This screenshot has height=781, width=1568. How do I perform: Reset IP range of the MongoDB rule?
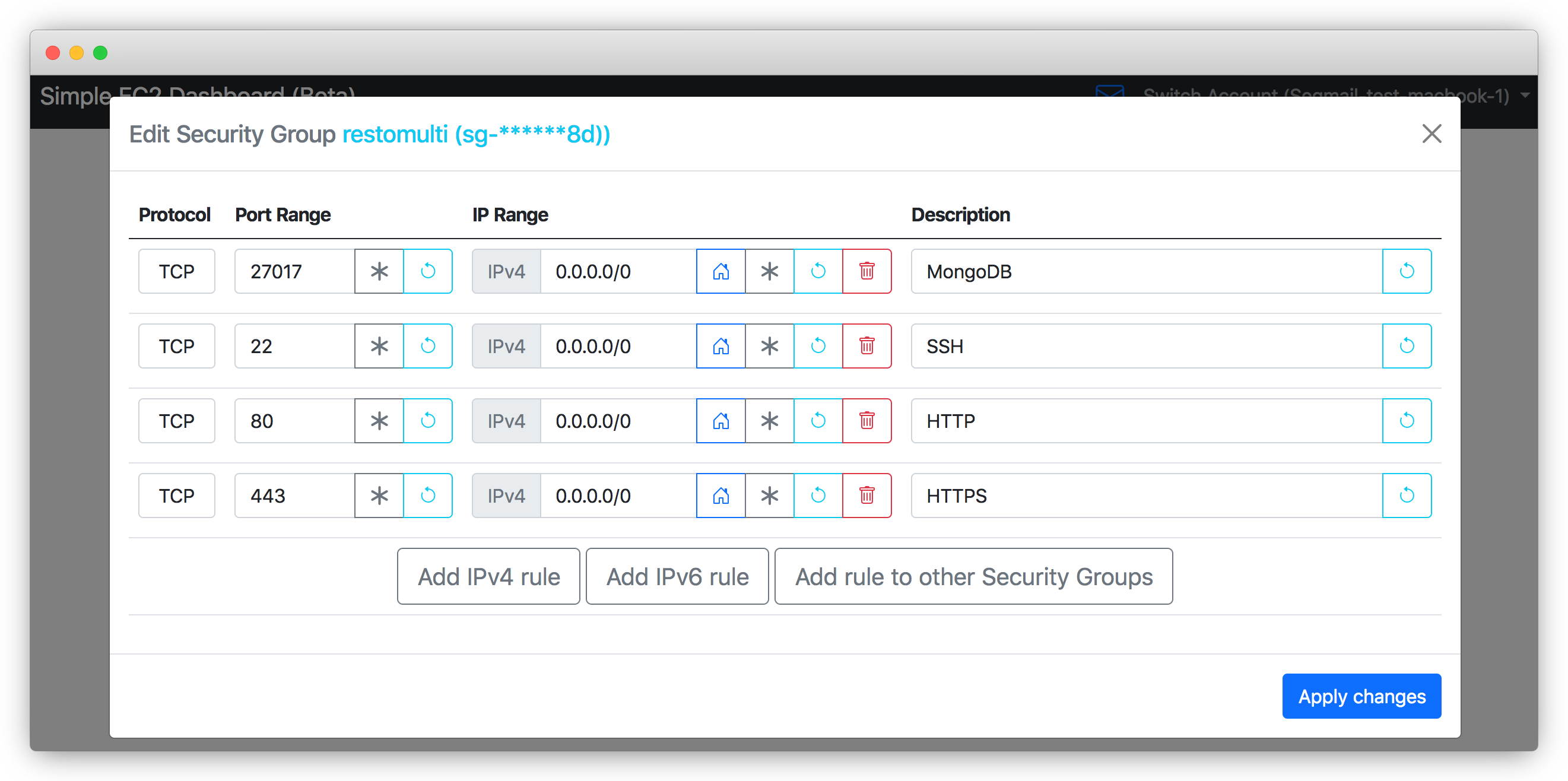tap(818, 271)
